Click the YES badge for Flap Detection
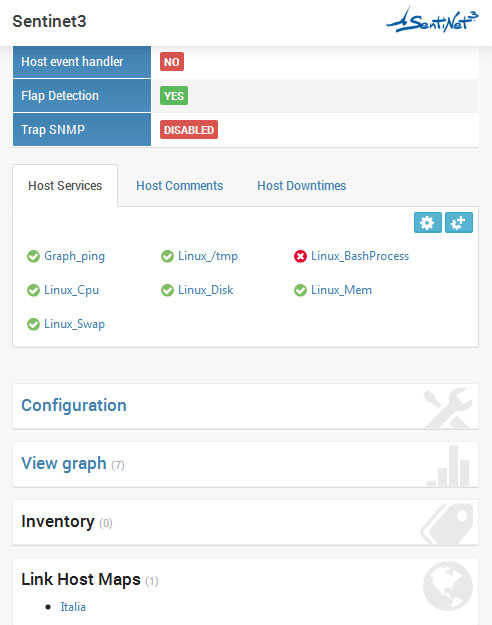The image size is (492, 625). pyautogui.click(x=174, y=96)
